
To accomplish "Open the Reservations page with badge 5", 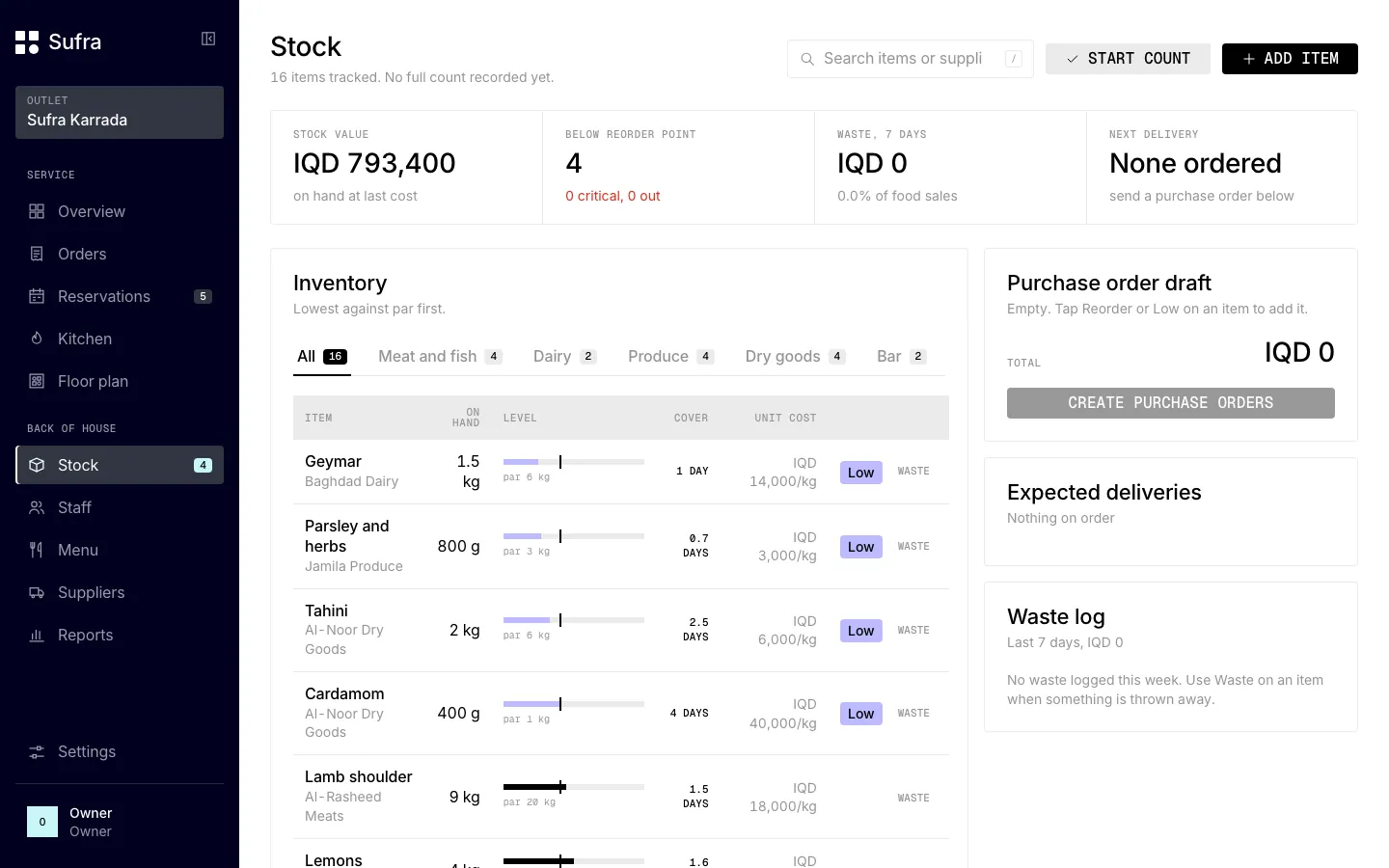I will 120,296.
